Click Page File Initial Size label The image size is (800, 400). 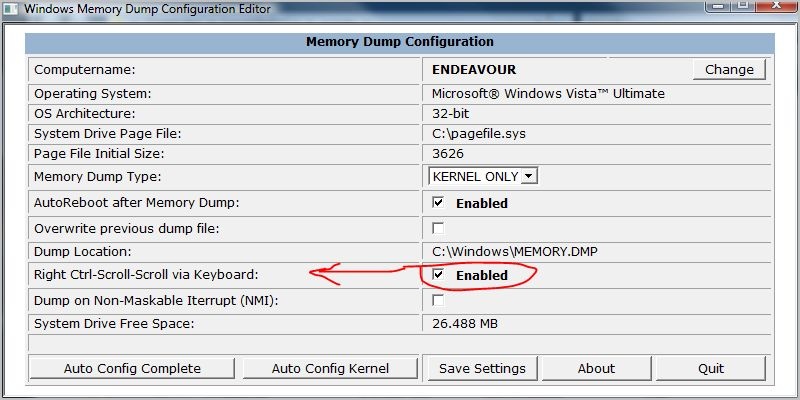(x=99, y=153)
